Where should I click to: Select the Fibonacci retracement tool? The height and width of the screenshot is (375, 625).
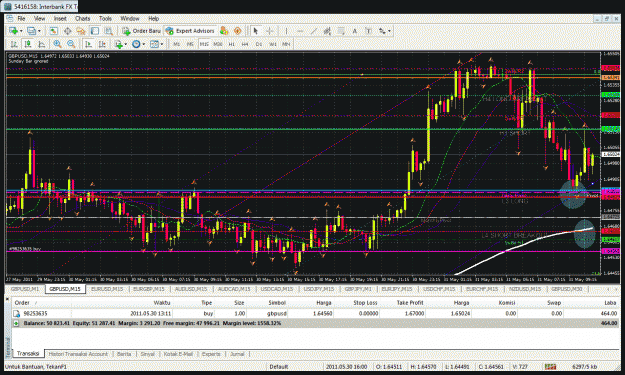[x=341, y=31]
